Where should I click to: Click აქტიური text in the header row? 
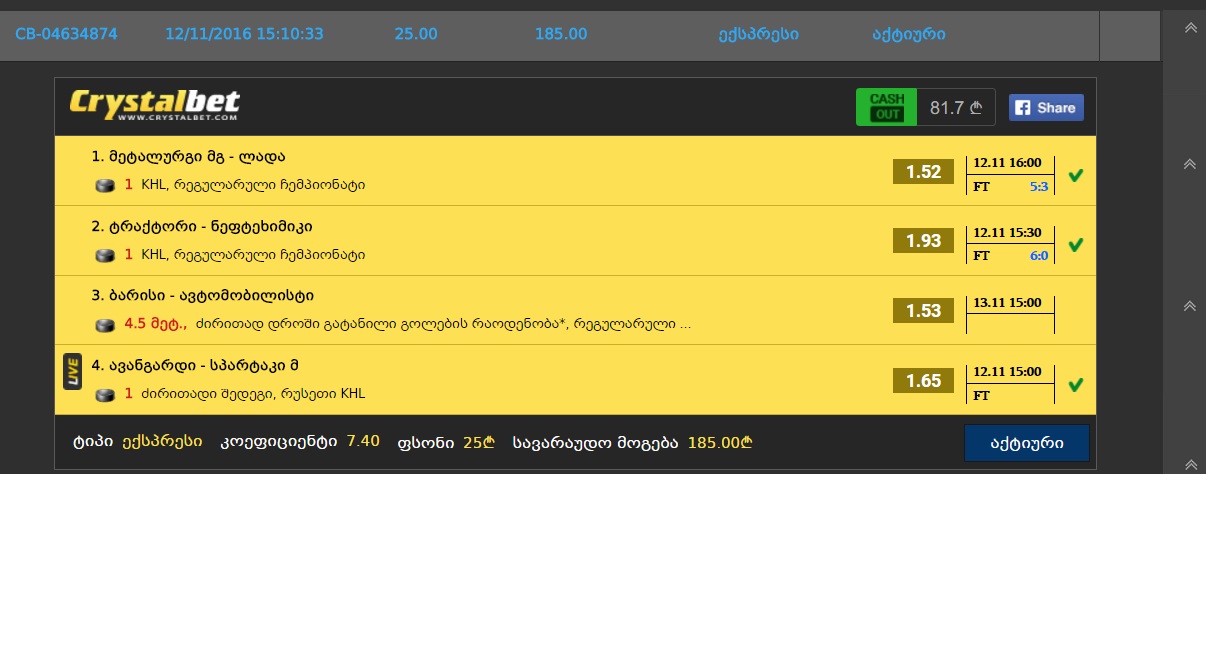click(909, 34)
